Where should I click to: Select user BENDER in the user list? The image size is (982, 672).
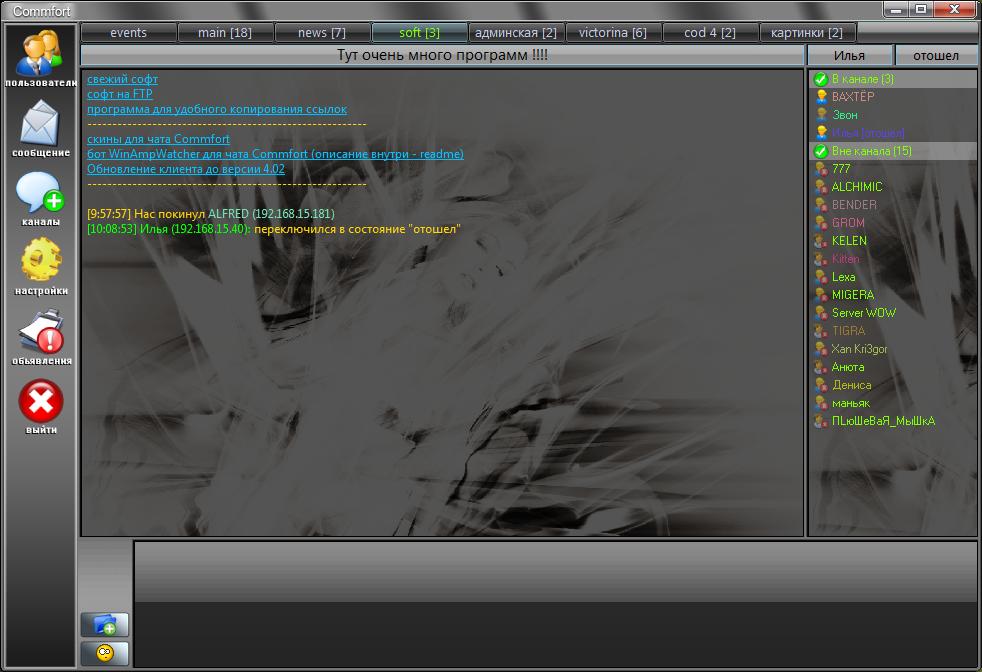(854, 205)
